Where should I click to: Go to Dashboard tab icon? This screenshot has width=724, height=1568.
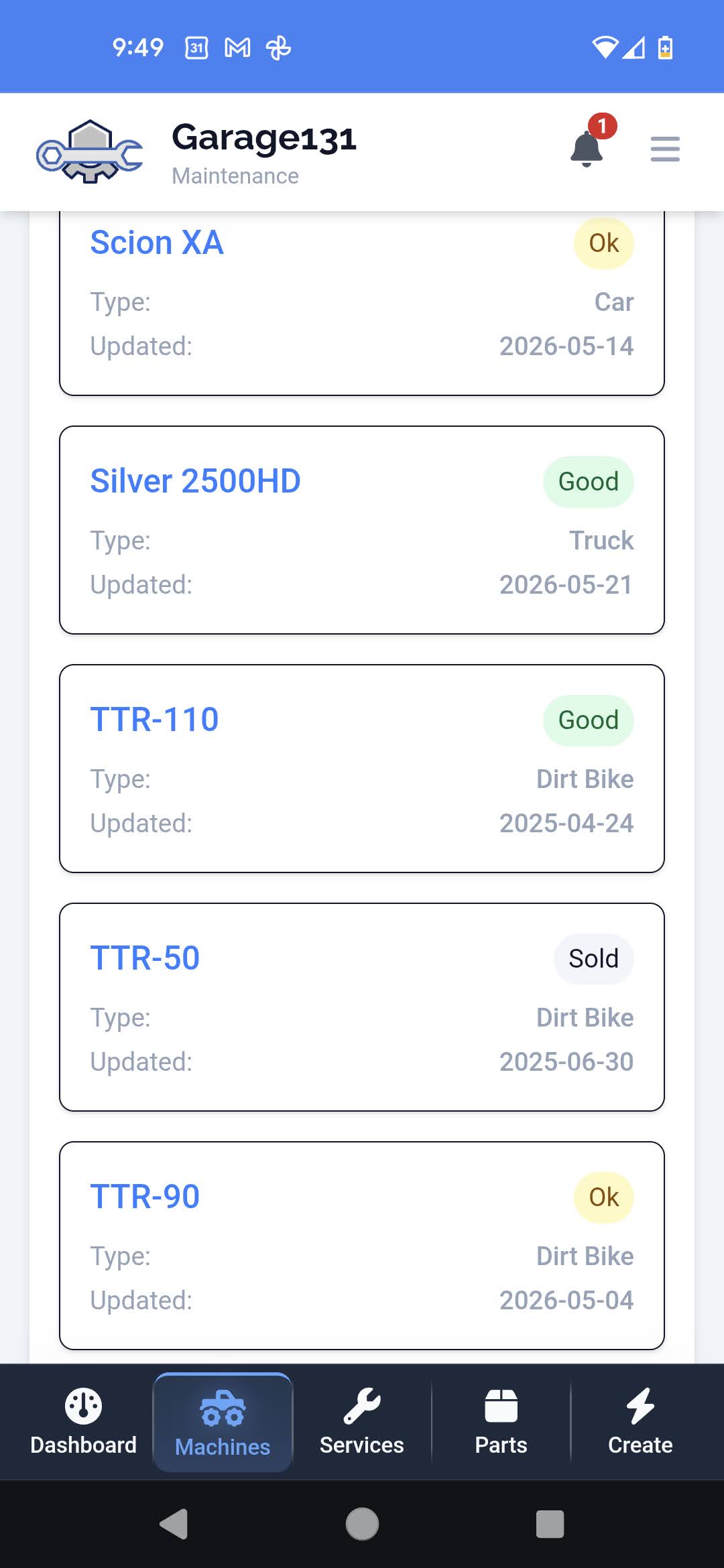pyautogui.click(x=83, y=1405)
